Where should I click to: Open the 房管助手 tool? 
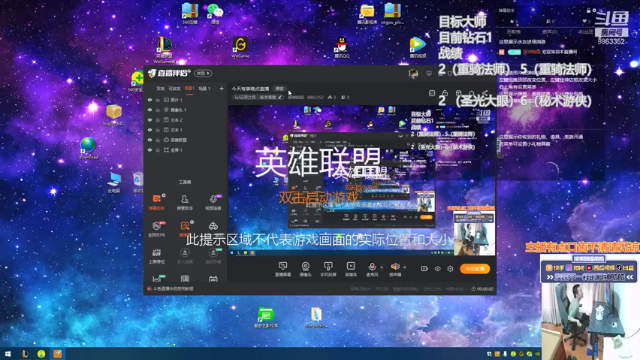[184, 202]
